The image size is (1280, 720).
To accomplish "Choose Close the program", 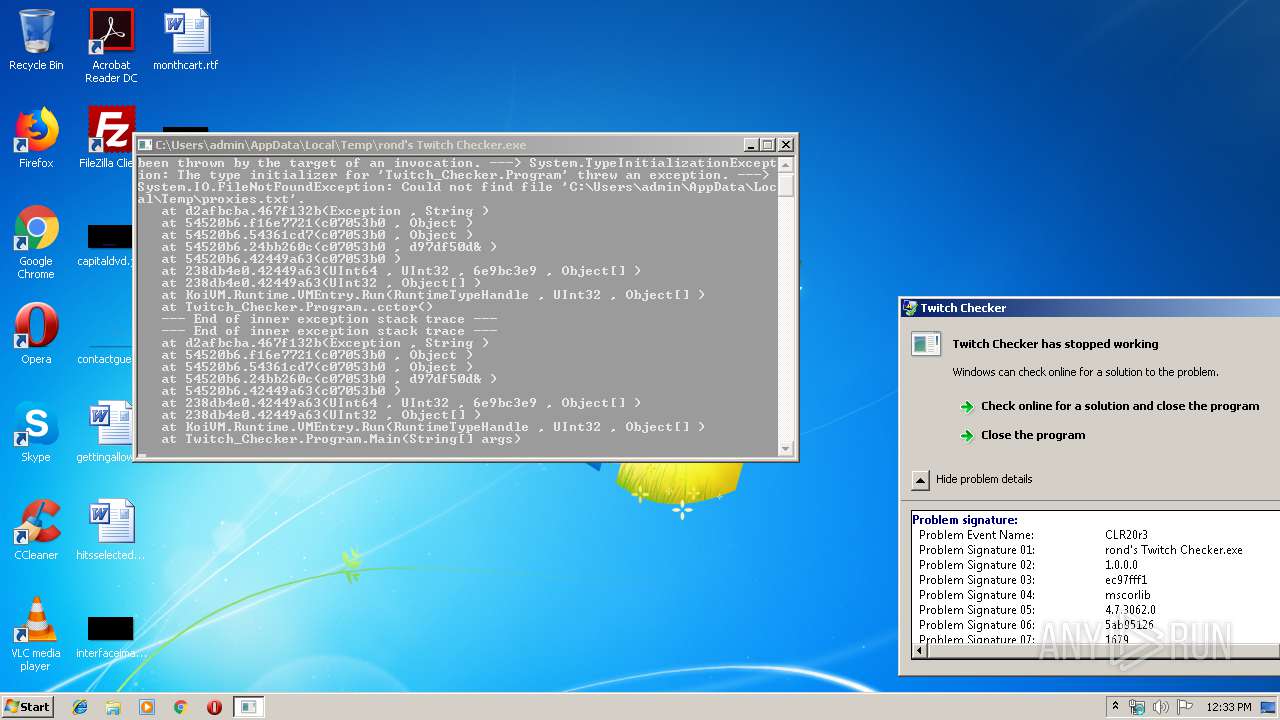I will 1033,435.
